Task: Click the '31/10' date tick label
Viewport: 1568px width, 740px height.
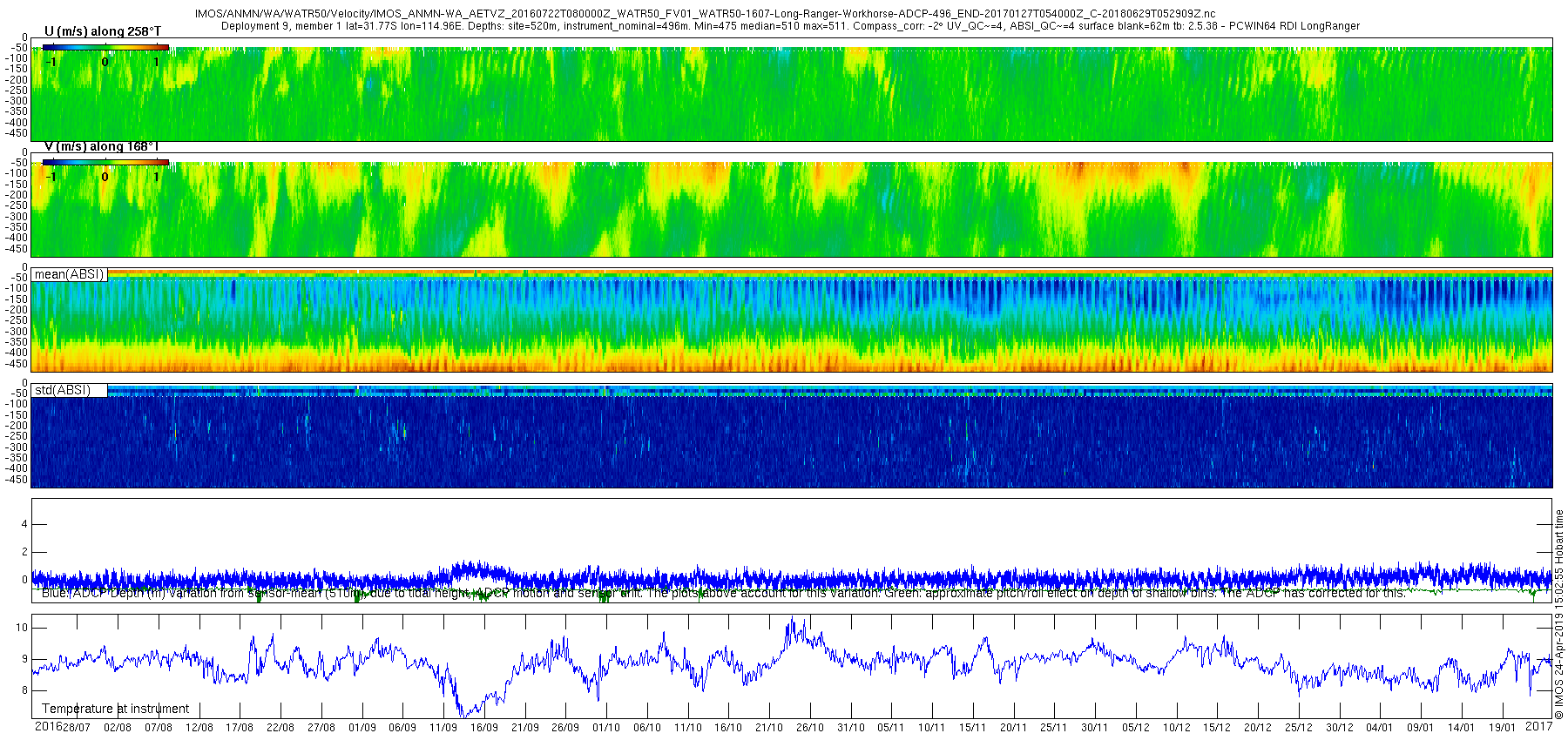Action: pos(851,728)
